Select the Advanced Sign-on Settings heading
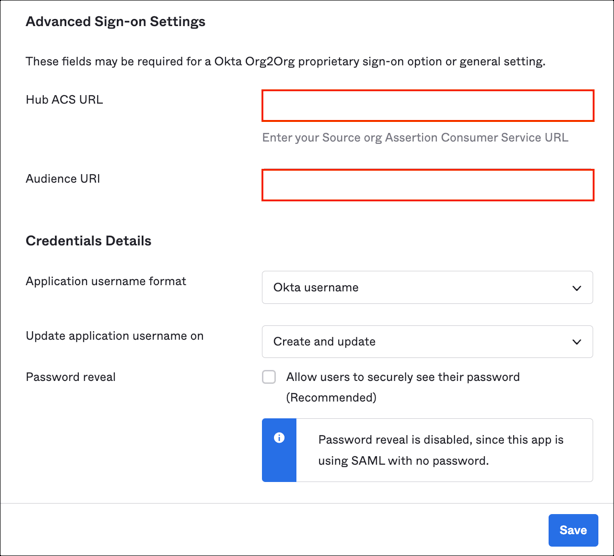The image size is (614, 556). tap(115, 21)
